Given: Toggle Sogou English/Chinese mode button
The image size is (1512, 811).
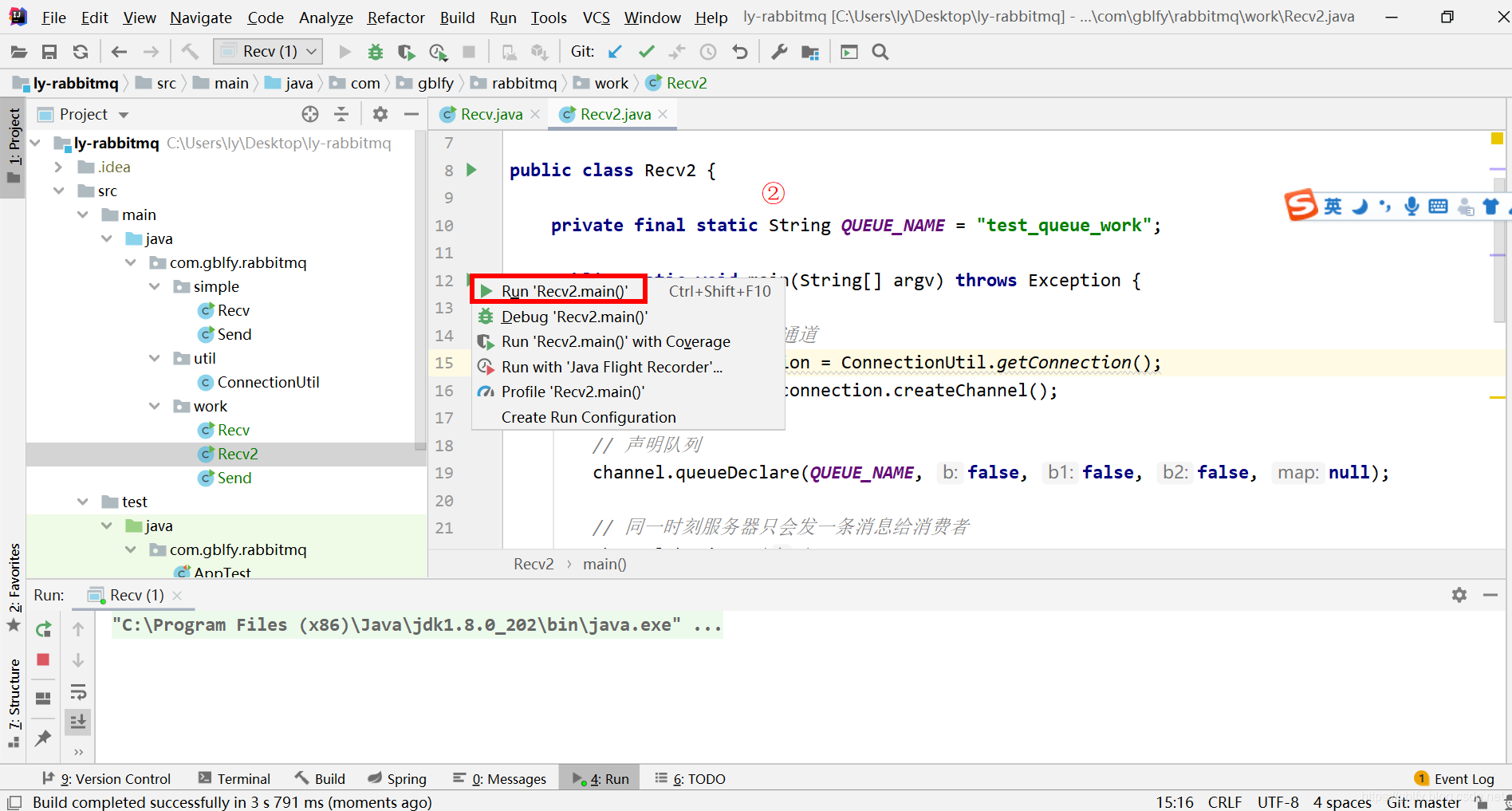Looking at the screenshot, I should [1333, 207].
